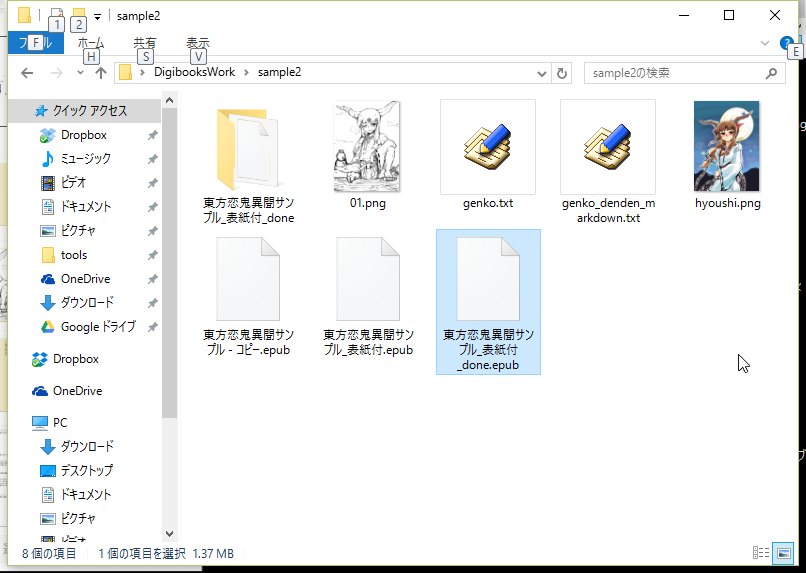Go back with the left arrow button

(27, 73)
